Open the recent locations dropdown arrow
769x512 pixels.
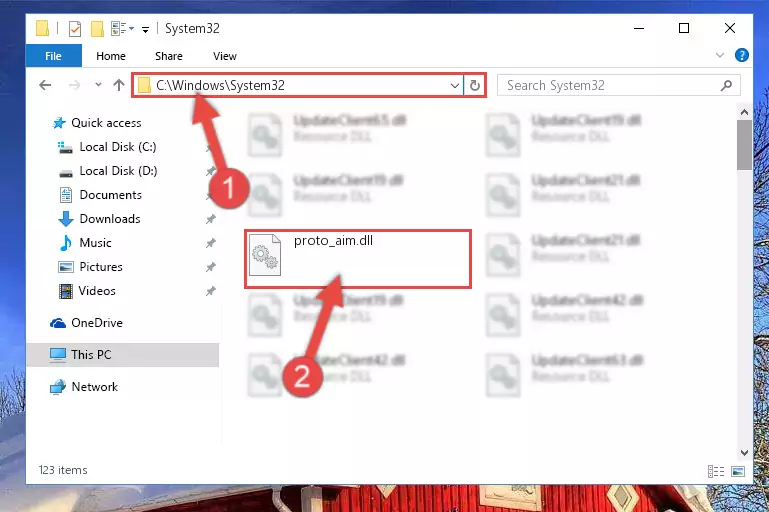[98, 85]
